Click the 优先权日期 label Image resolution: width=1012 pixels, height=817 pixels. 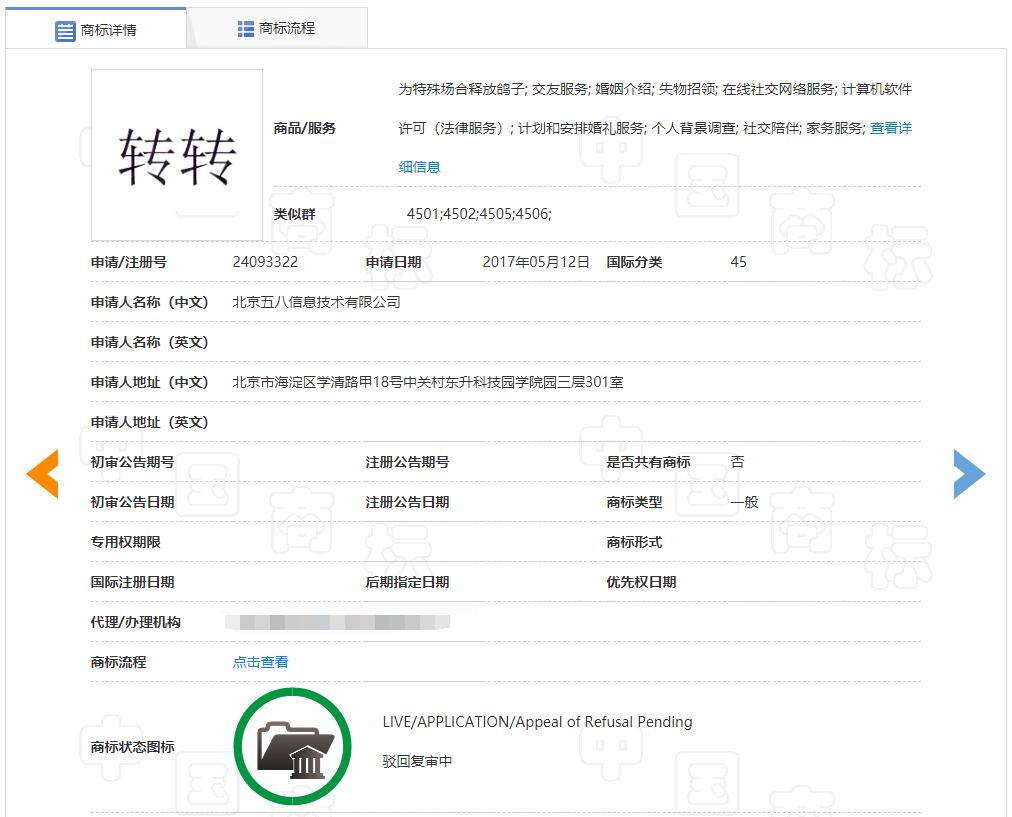tap(641, 582)
